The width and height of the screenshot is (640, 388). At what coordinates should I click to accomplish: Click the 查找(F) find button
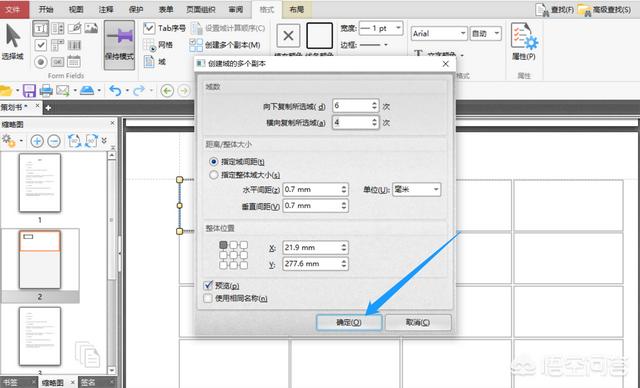(x=555, y=9)
